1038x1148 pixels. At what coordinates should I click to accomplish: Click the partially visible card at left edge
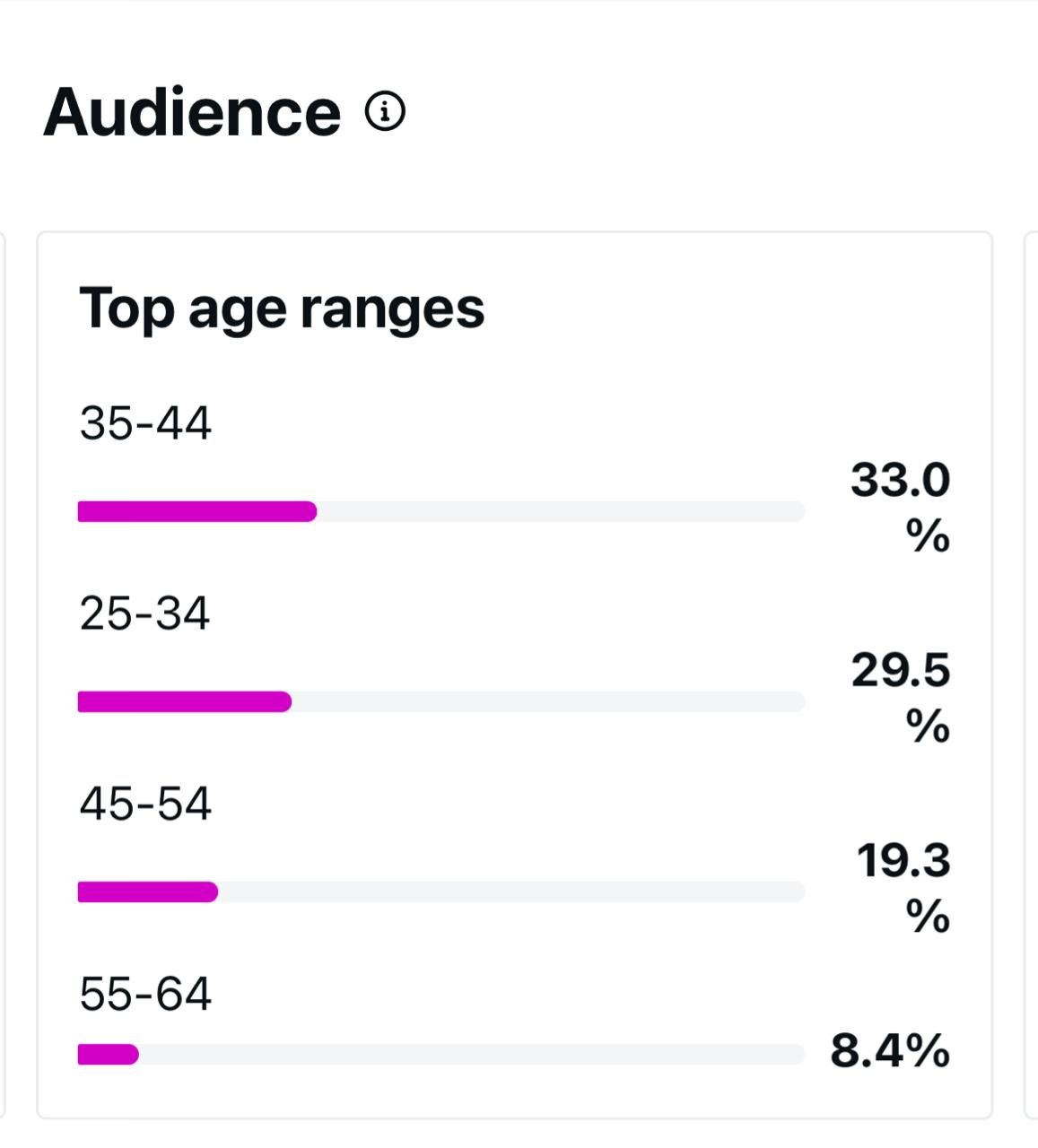click(x=4, y=674)
